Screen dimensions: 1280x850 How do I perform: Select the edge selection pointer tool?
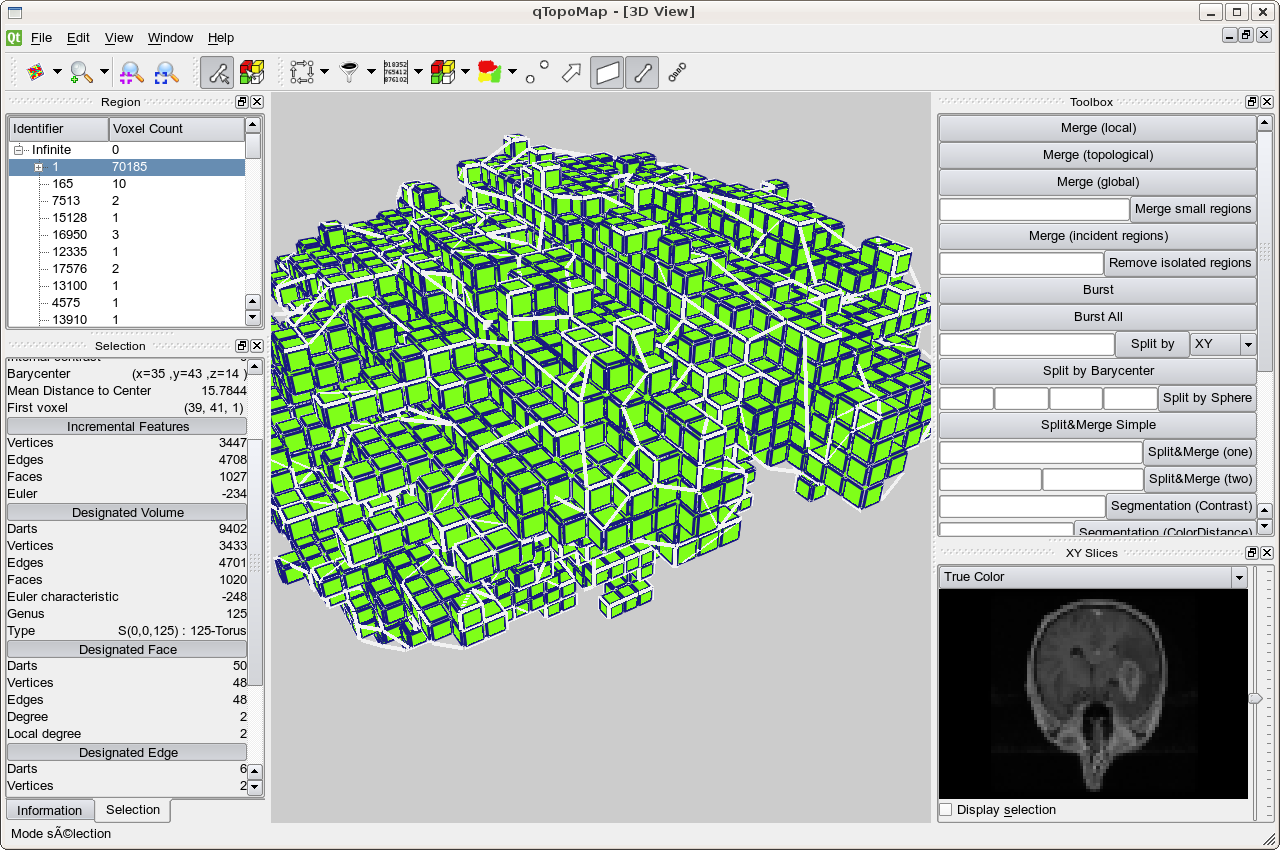(x=217, y=72)
